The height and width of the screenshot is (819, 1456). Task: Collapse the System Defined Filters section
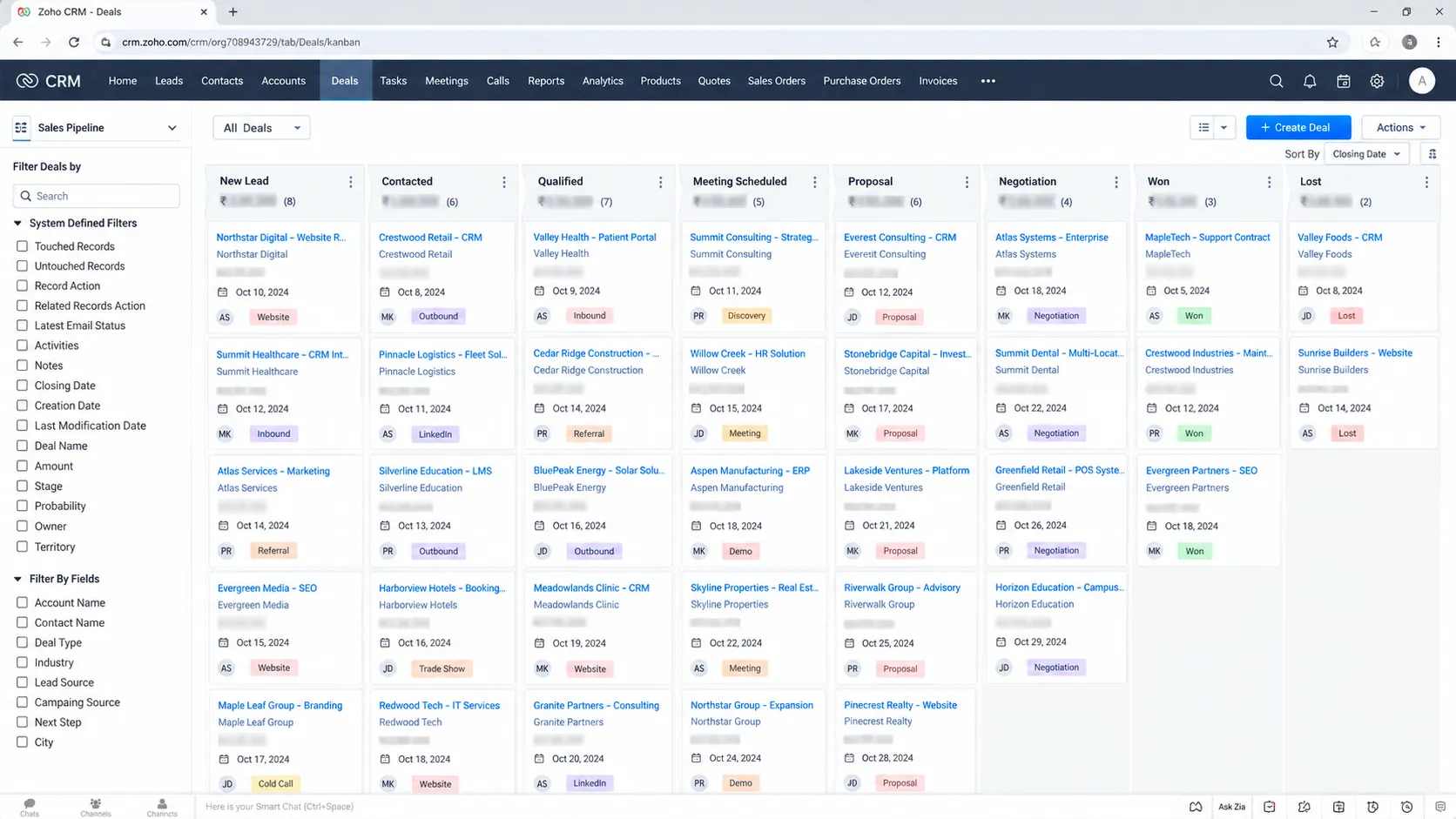[x=17, y=224]
